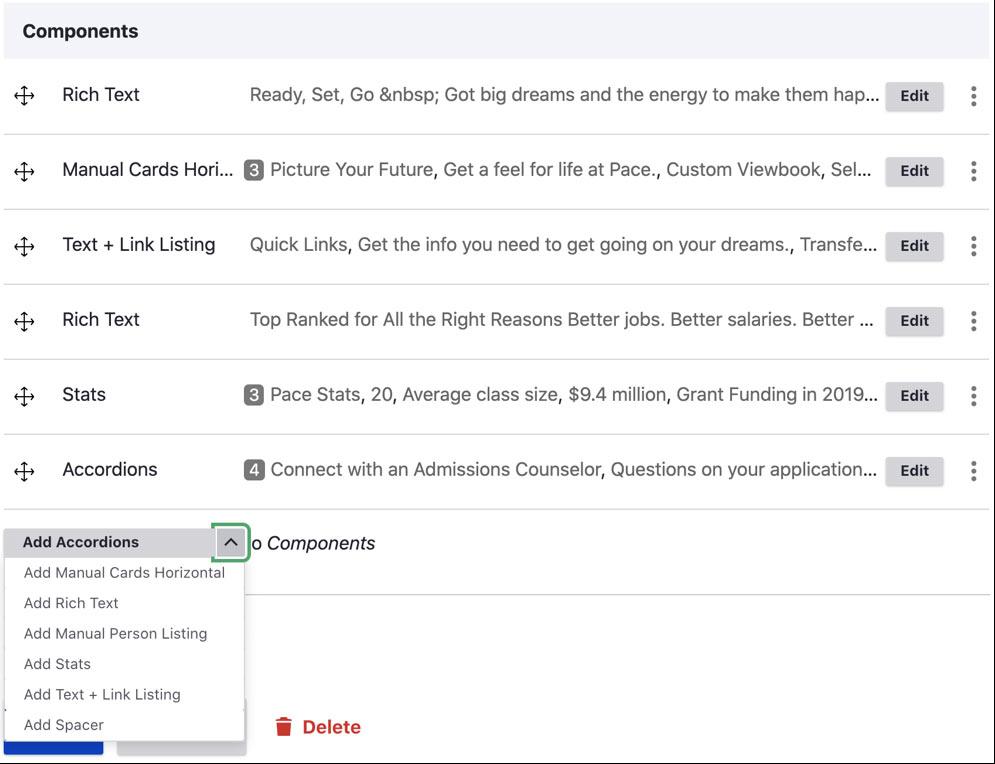Choose Add Text + Link Listing from the list
Screen dimensions: 995x764
pos(124,695)
